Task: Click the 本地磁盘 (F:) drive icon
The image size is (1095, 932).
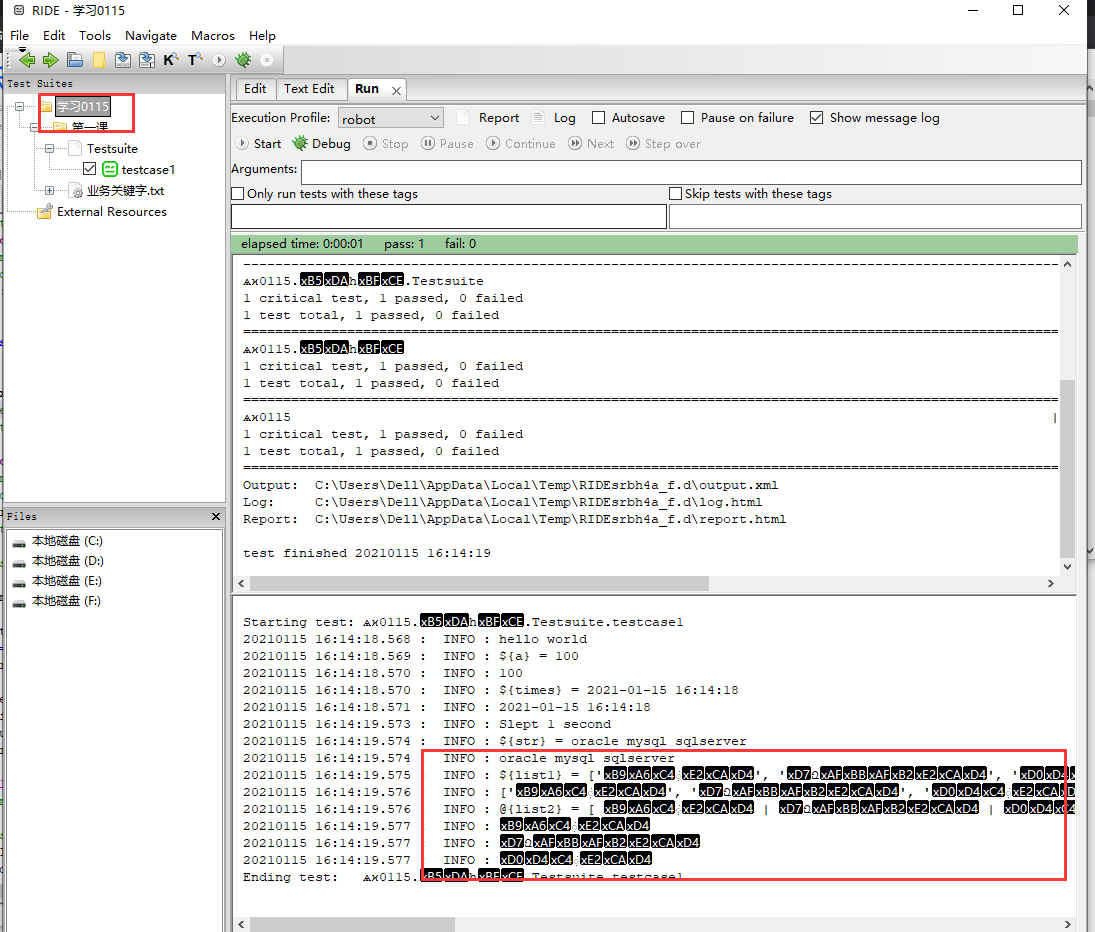Action: click(19, 602)
